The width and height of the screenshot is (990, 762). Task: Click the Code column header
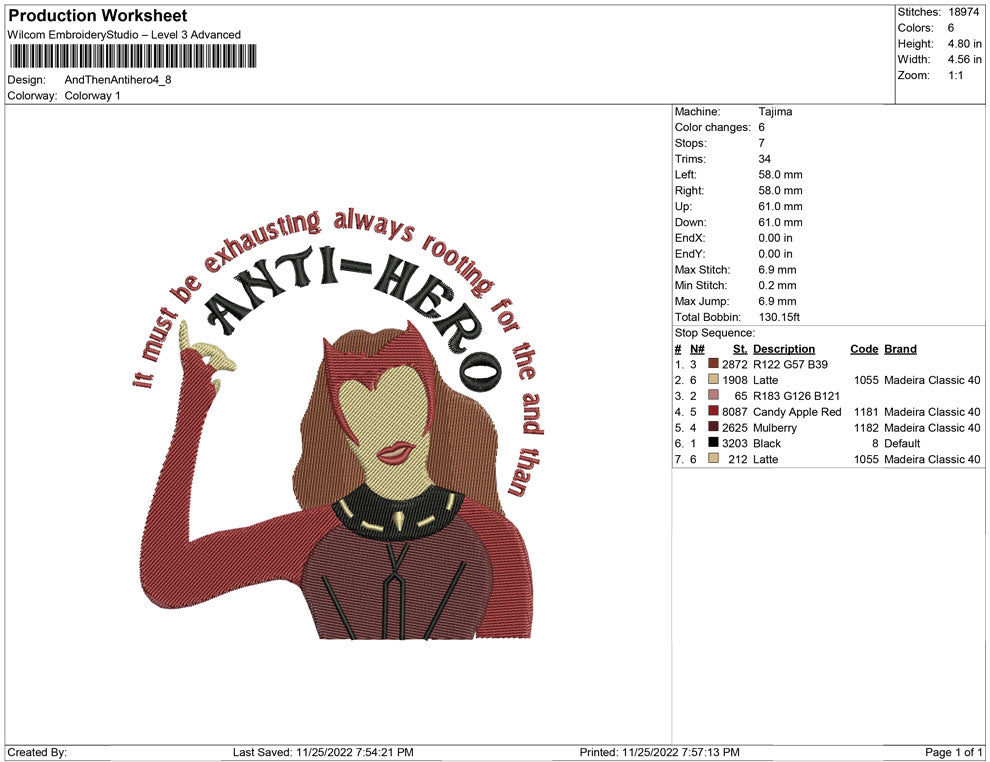point(863,349)
